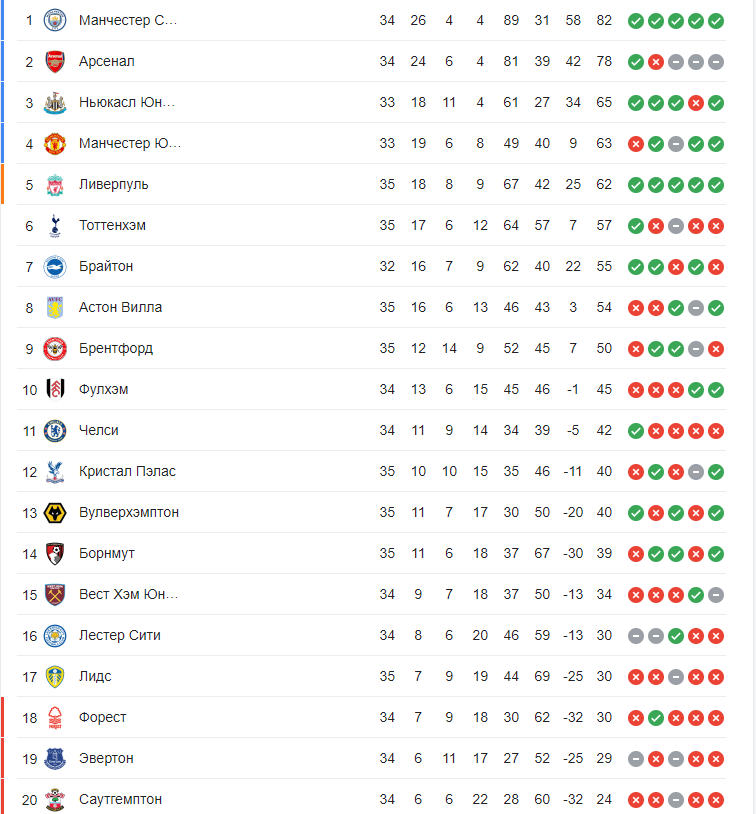Click the Manchester City club crest

(55, 21)
